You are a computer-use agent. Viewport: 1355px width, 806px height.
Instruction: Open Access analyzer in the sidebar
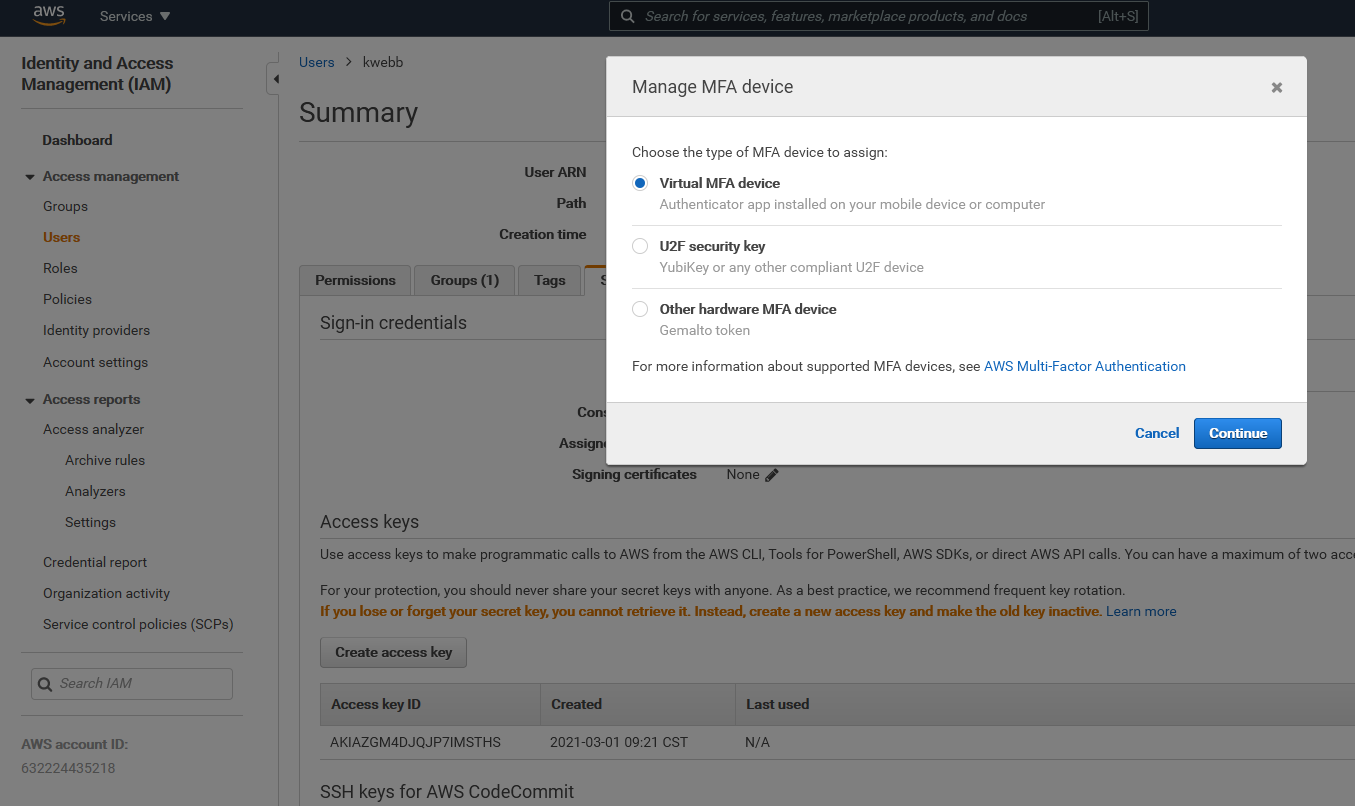tap(93, 429)
